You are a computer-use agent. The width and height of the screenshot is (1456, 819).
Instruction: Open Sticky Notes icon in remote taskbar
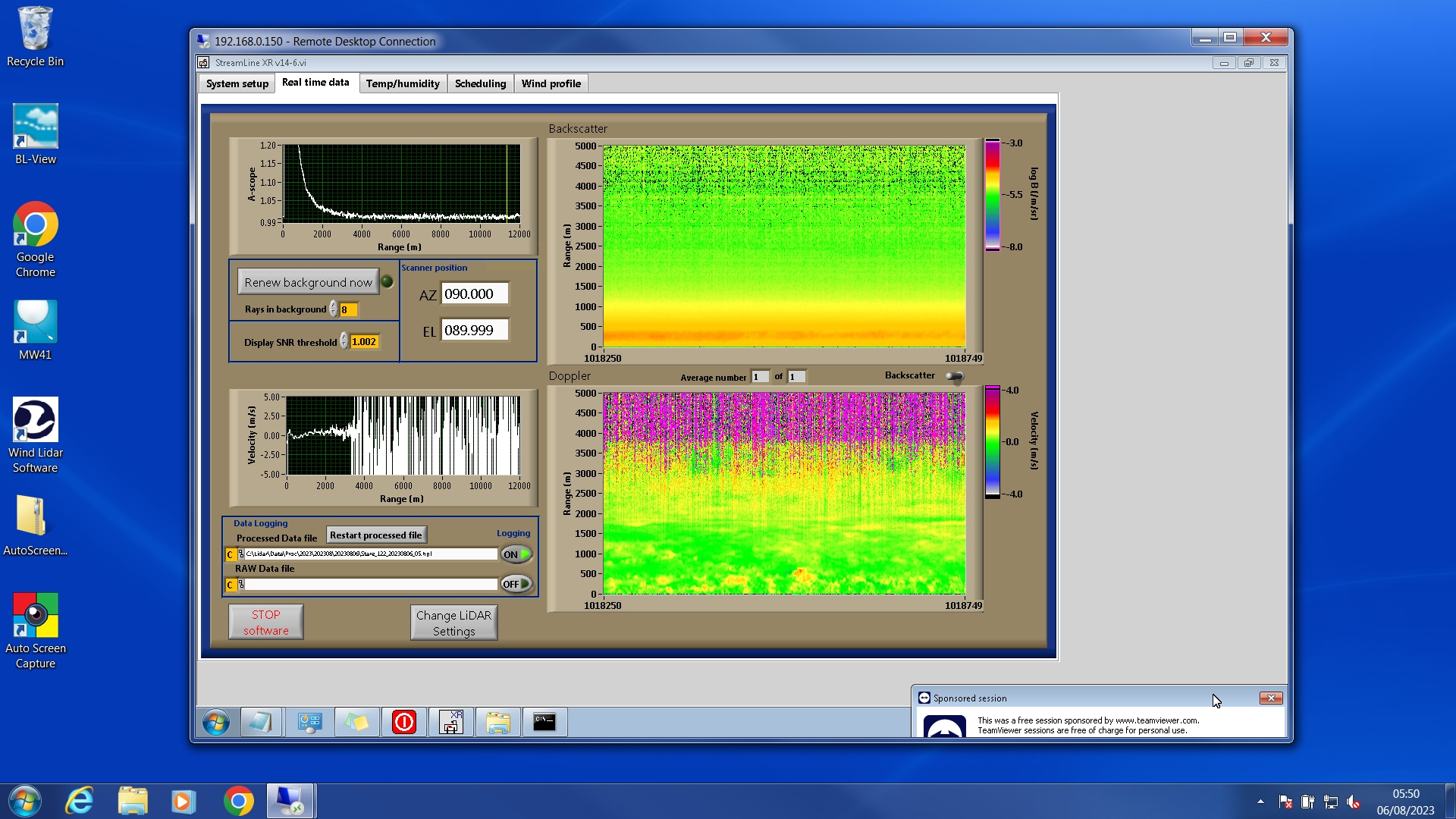[357, 722]
